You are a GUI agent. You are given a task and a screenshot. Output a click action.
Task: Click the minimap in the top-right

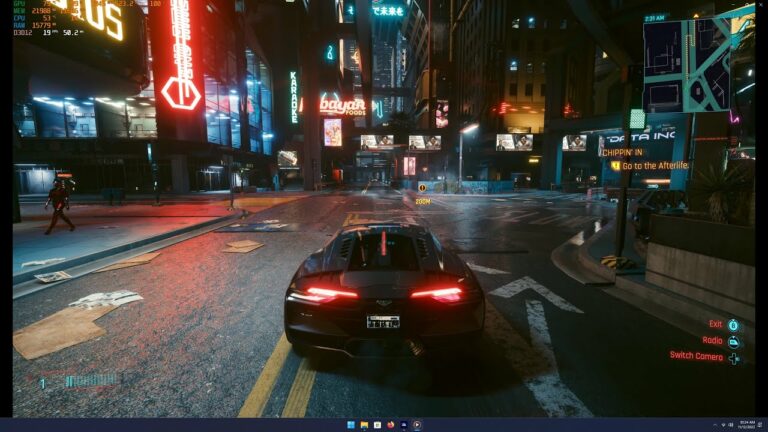point(687,67)
